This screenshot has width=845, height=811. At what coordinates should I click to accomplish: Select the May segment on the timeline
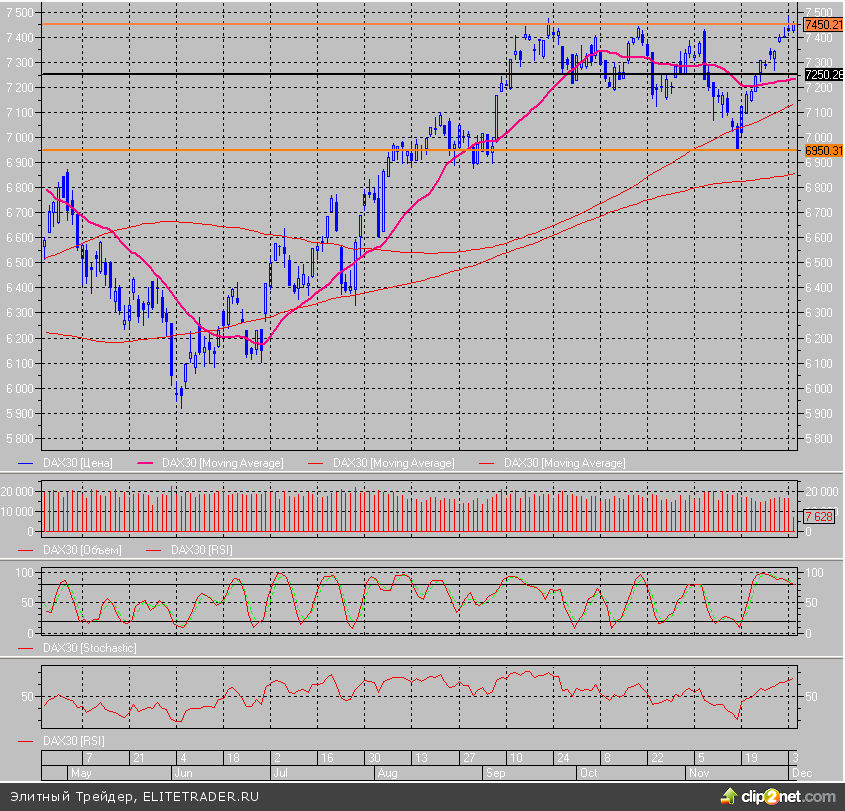click(81, 774)
